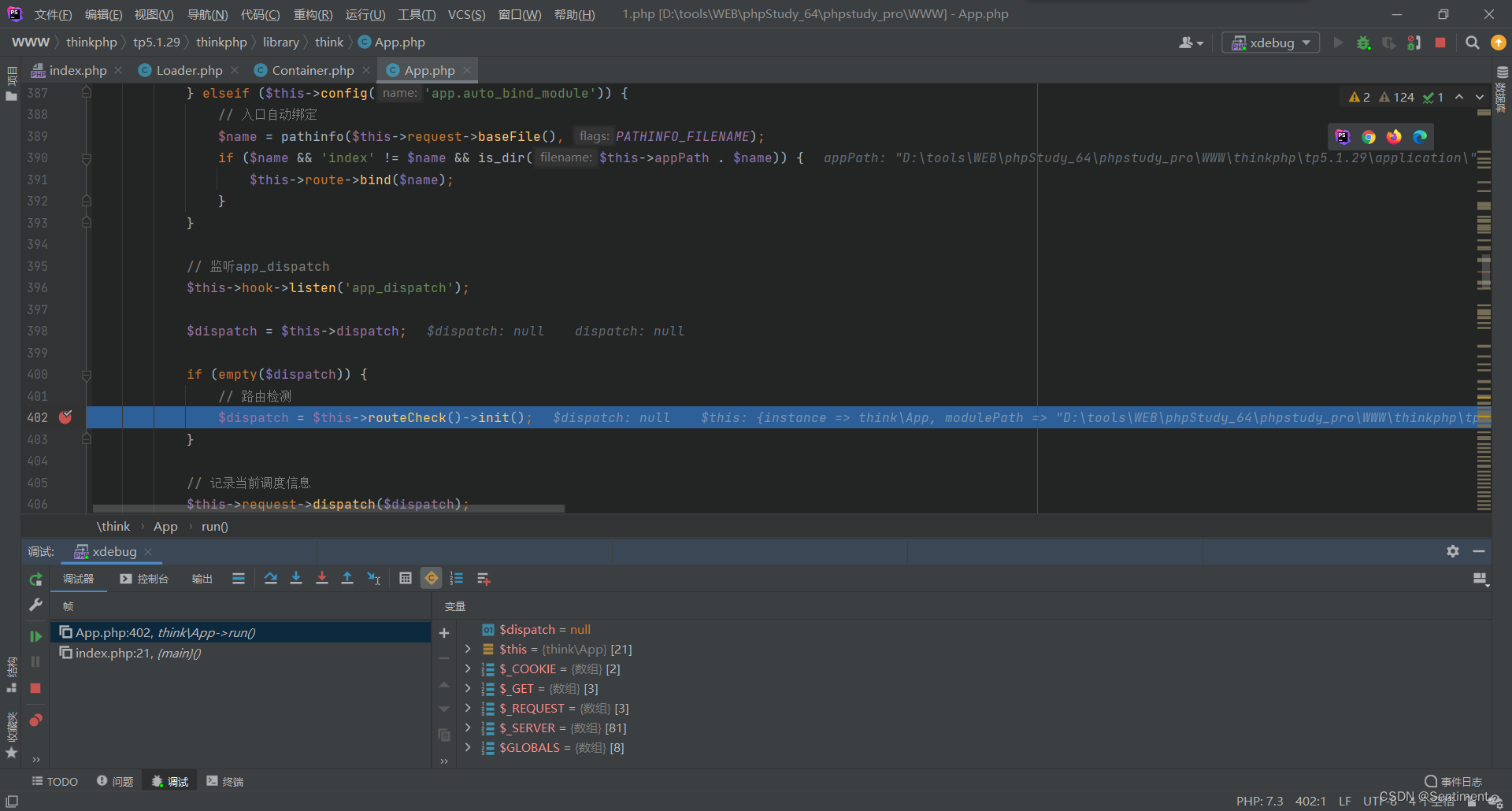Click run() in editor breadcrumb
The width and height of the screenshot is (1512, 811).
coord(214,526)
